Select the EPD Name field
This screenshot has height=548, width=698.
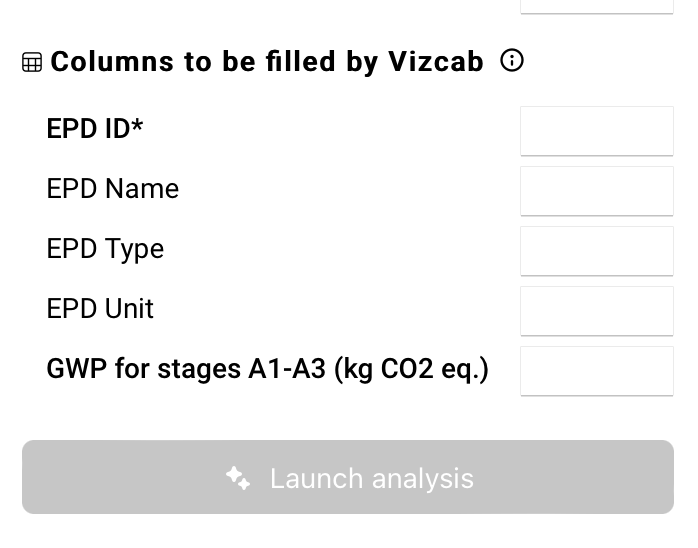point(596,191)
